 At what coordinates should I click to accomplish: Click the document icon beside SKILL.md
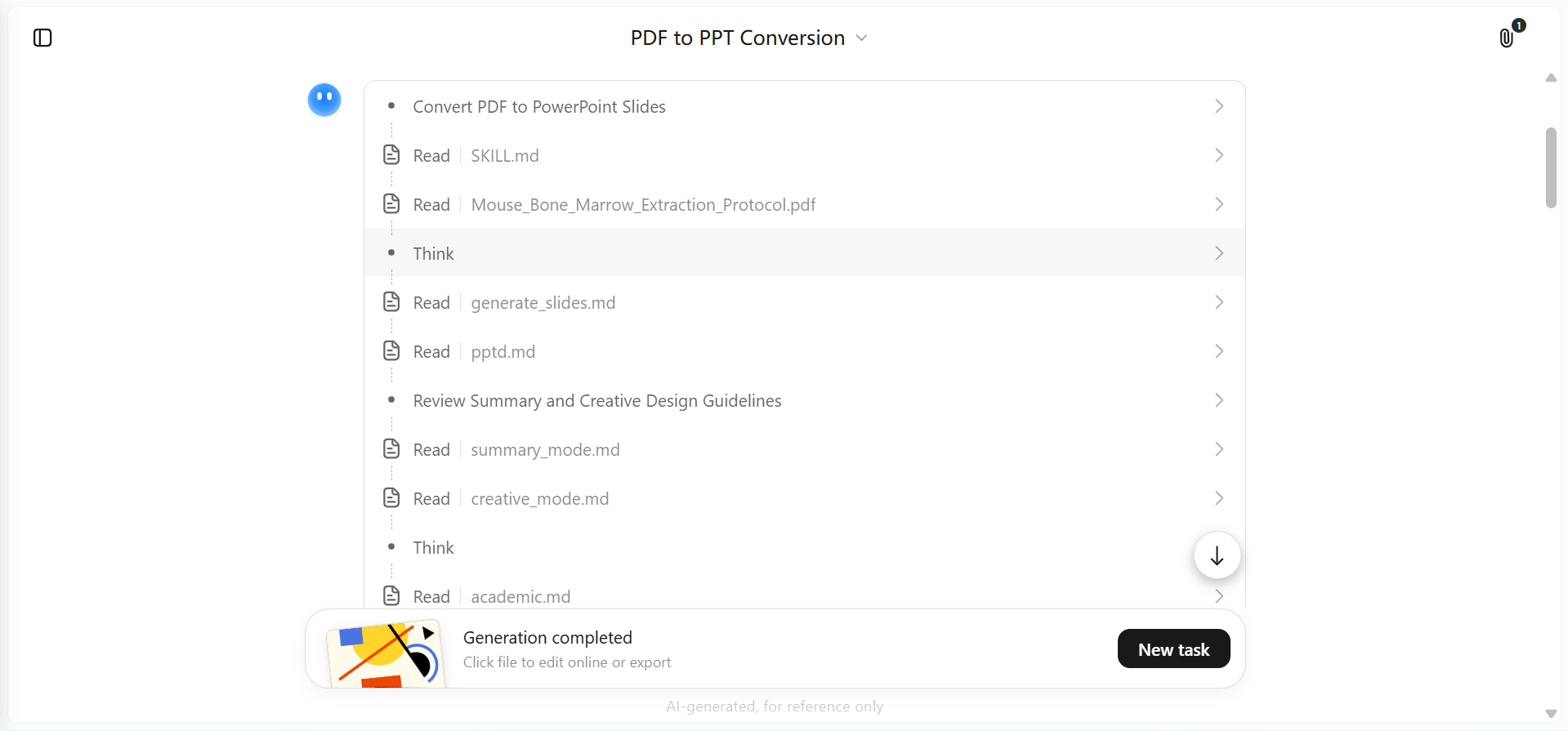pyautogui.click(x=391, y=154)
